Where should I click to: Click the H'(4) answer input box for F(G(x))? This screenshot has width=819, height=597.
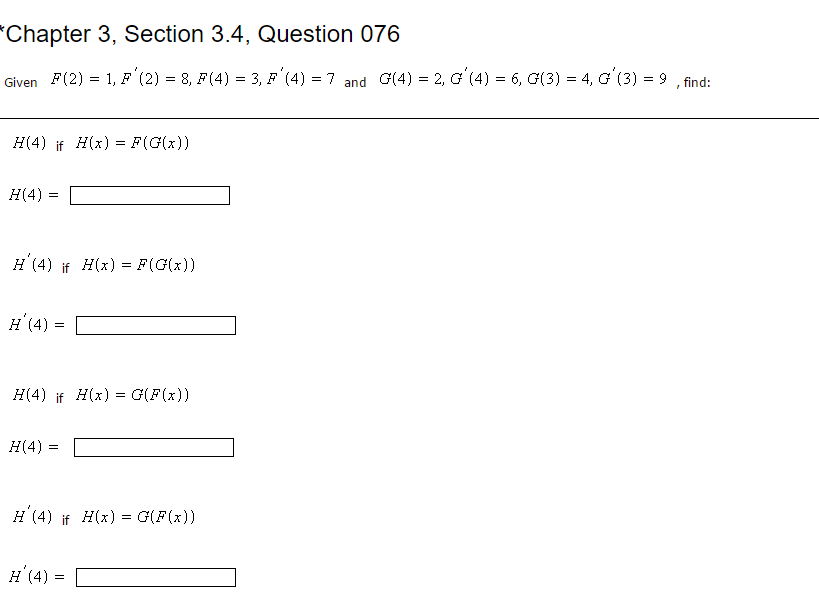tap(156, 324)
